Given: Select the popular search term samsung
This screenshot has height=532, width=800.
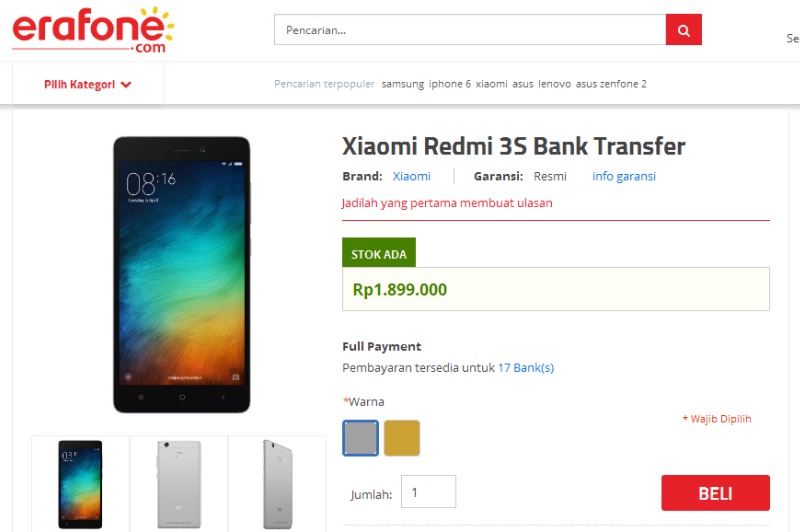Looking at the screenshot, I should 403,84.
